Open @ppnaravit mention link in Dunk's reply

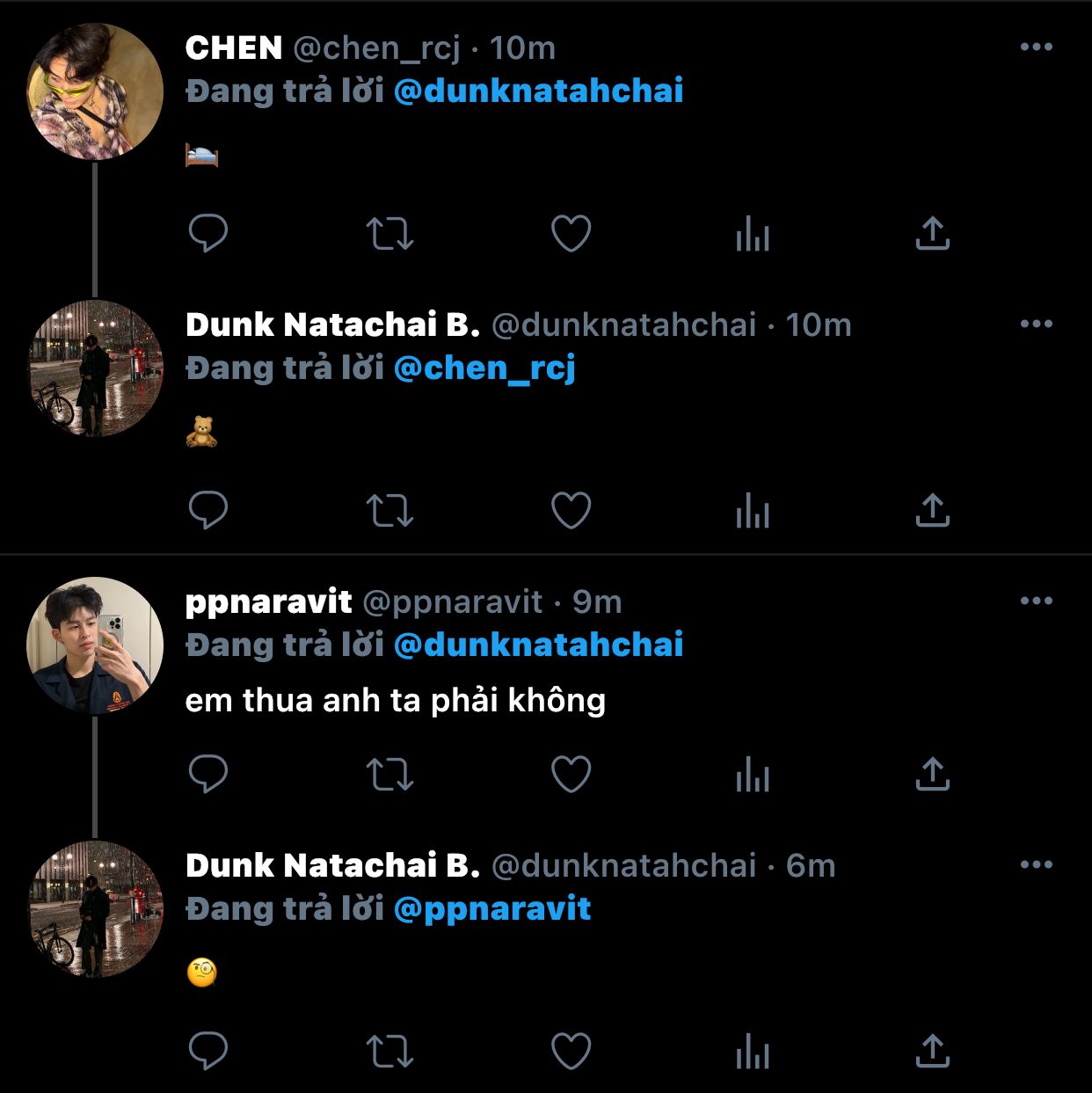(492, 909)
